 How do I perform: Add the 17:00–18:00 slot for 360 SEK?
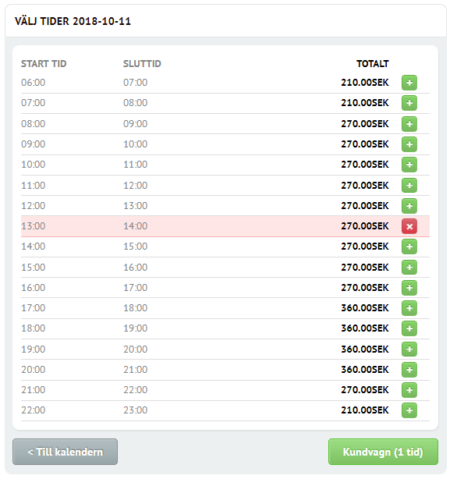click(x=409, y=308)
